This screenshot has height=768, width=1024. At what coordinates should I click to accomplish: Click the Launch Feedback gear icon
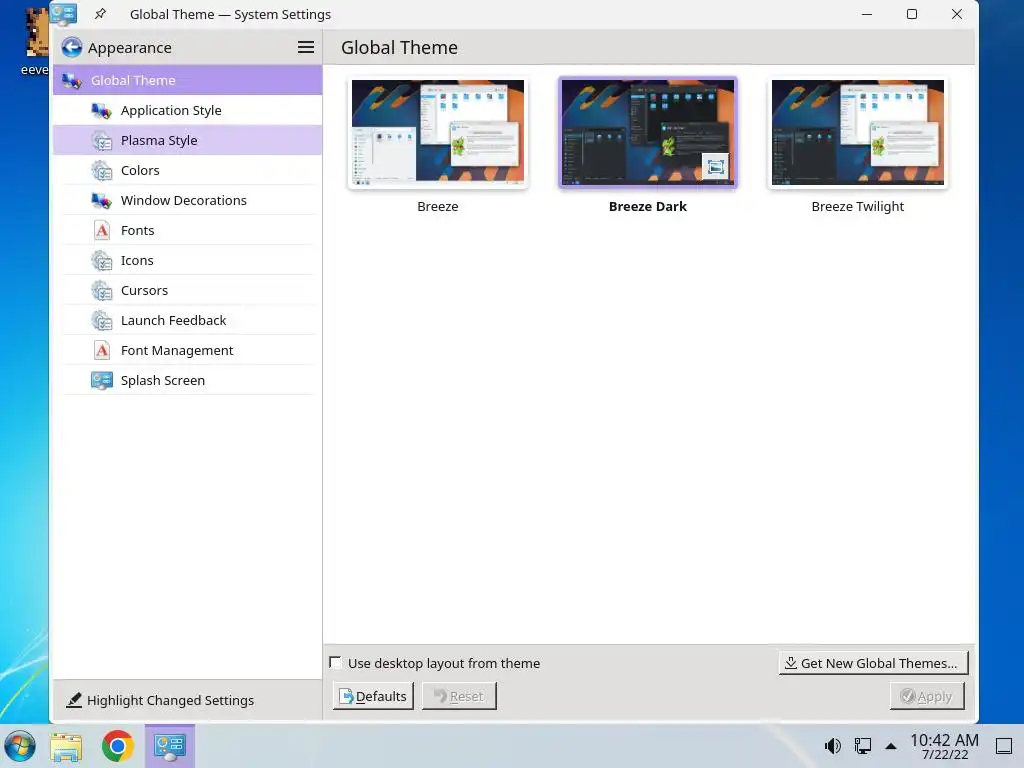[x=101, y=321]
